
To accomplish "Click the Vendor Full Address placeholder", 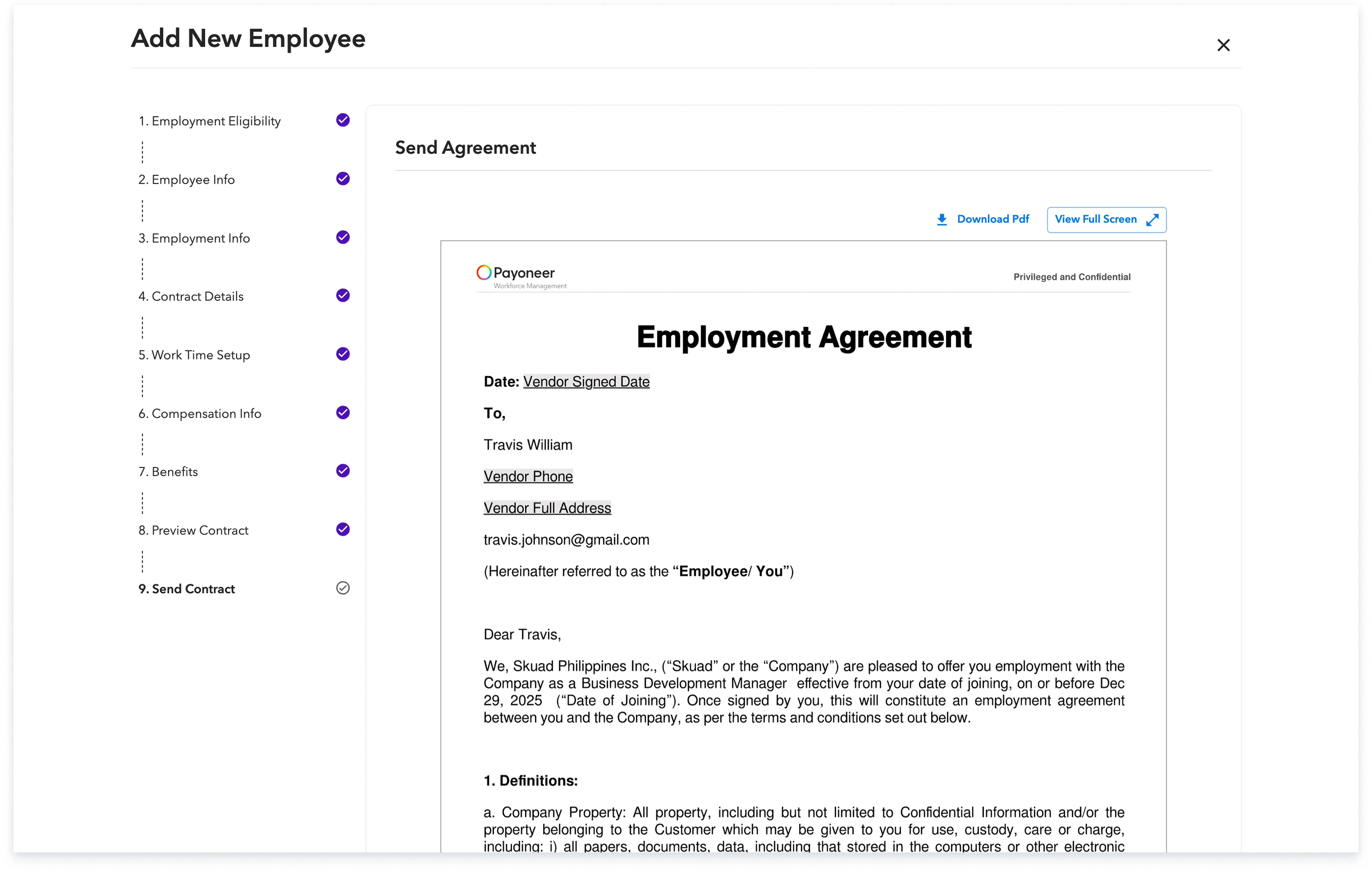I will [547, 508].
